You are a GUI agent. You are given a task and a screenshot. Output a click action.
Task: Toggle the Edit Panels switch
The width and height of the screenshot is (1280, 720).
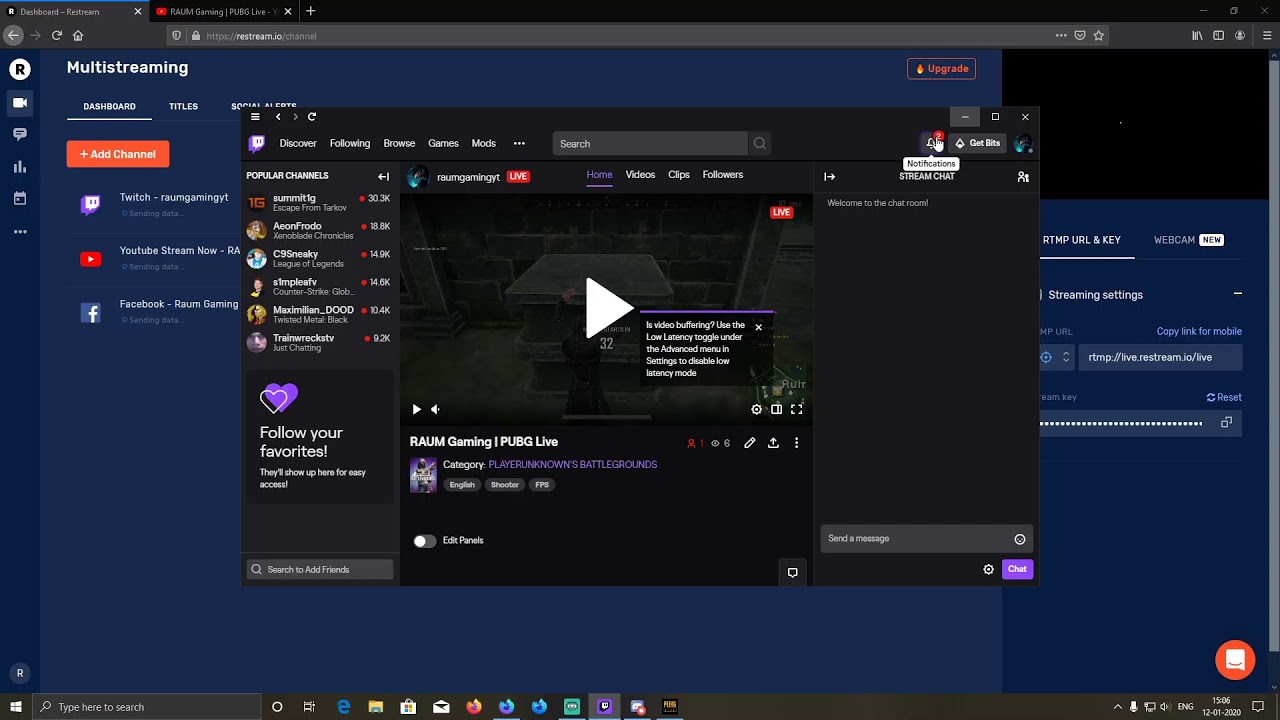(425, 541)
